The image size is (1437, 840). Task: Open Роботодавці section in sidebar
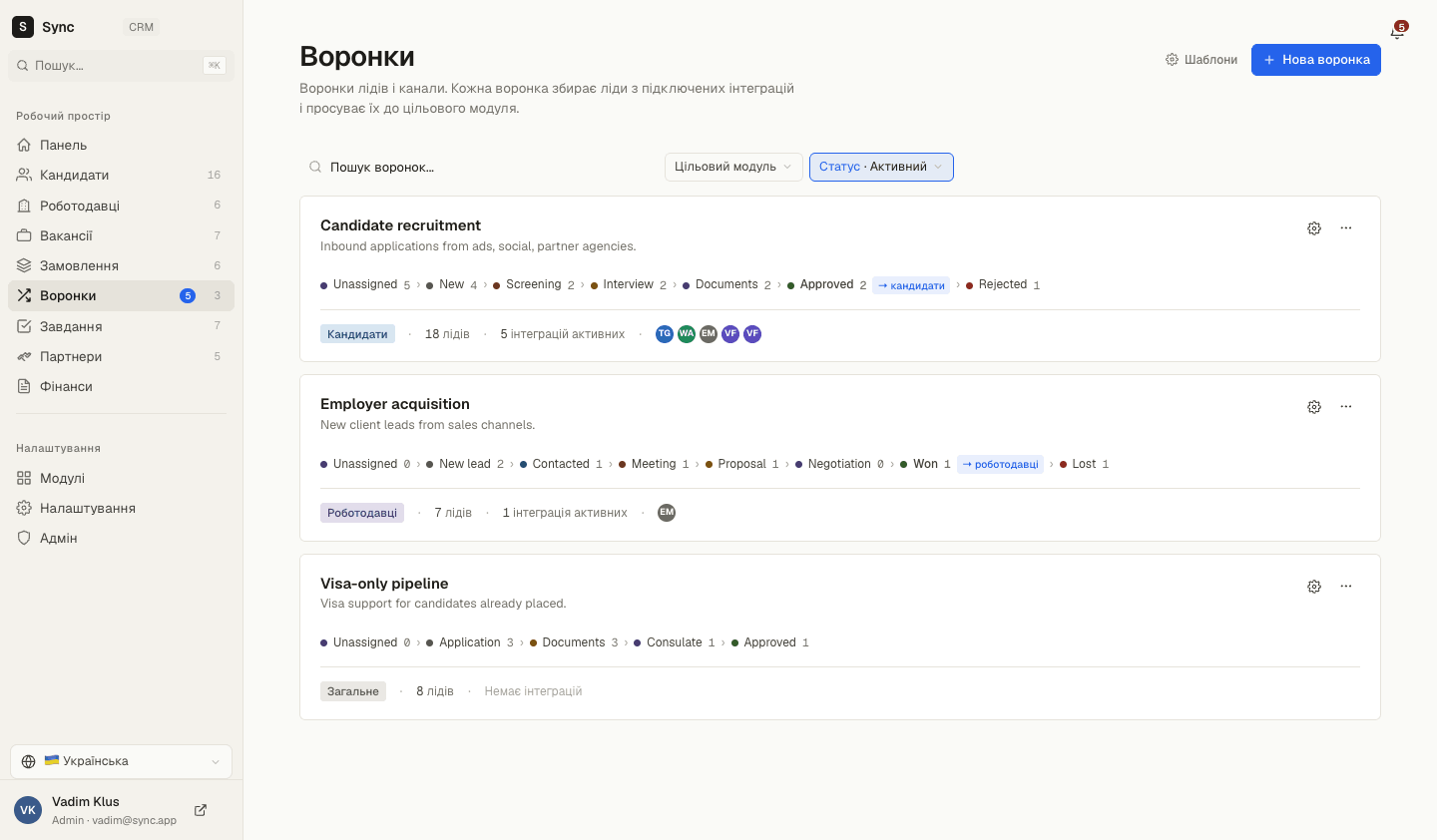121,206
